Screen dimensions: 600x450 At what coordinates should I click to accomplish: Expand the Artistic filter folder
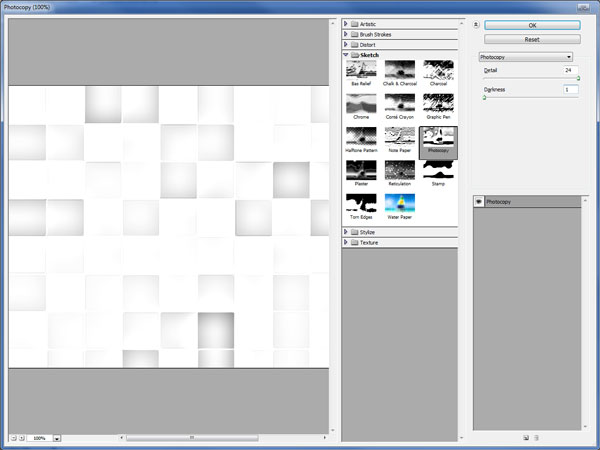coord(347,23)
